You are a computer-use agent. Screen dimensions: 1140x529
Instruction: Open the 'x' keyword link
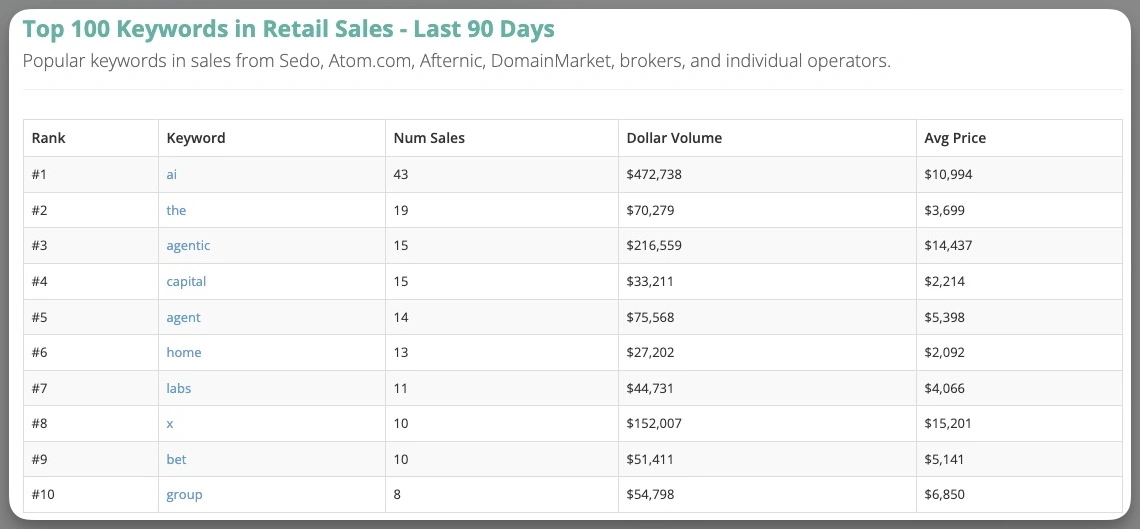tap(170, 424)
